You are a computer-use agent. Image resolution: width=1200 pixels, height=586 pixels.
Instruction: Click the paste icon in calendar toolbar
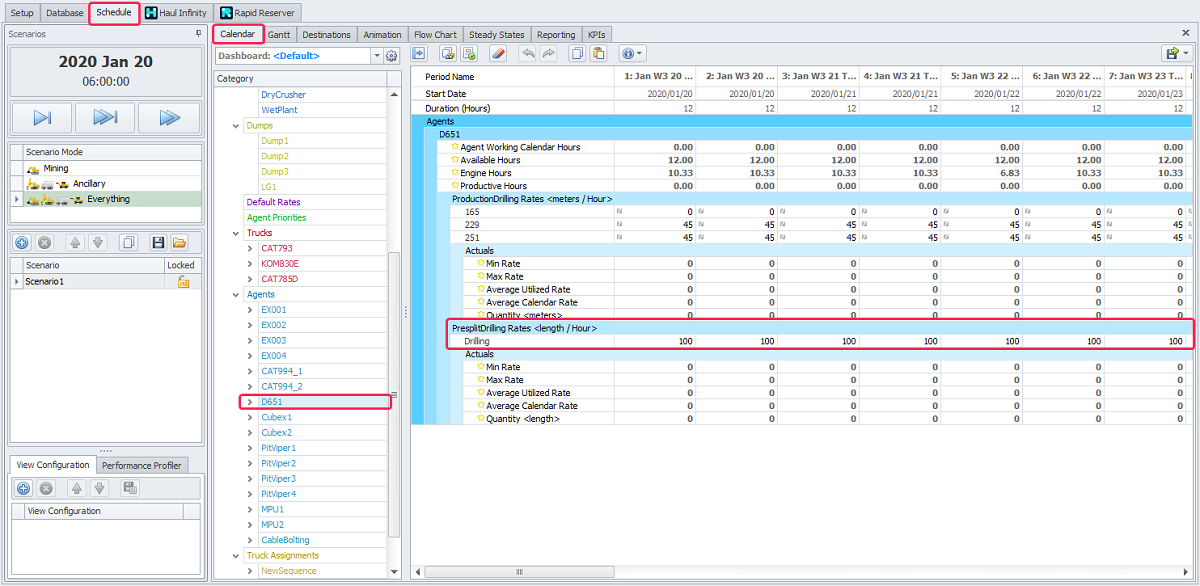pyautogui.click(x=597, y=54)
